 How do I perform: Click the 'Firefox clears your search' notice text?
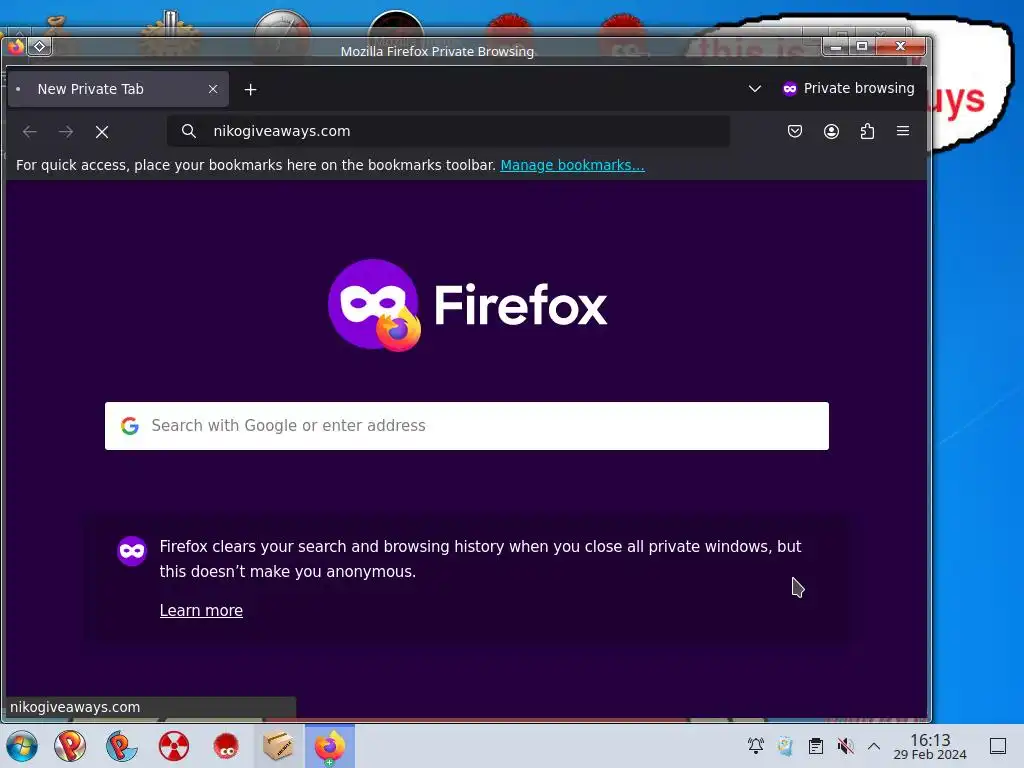[480, 559]
